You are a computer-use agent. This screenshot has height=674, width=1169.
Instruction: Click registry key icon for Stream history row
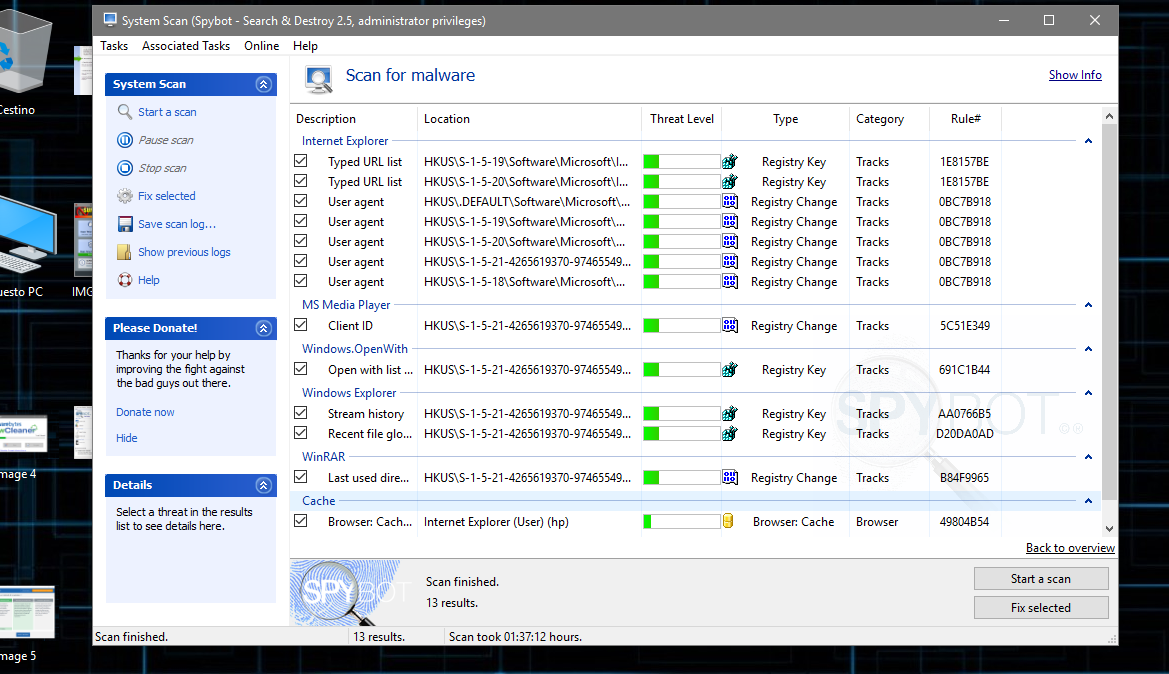(x=730, y=413)
